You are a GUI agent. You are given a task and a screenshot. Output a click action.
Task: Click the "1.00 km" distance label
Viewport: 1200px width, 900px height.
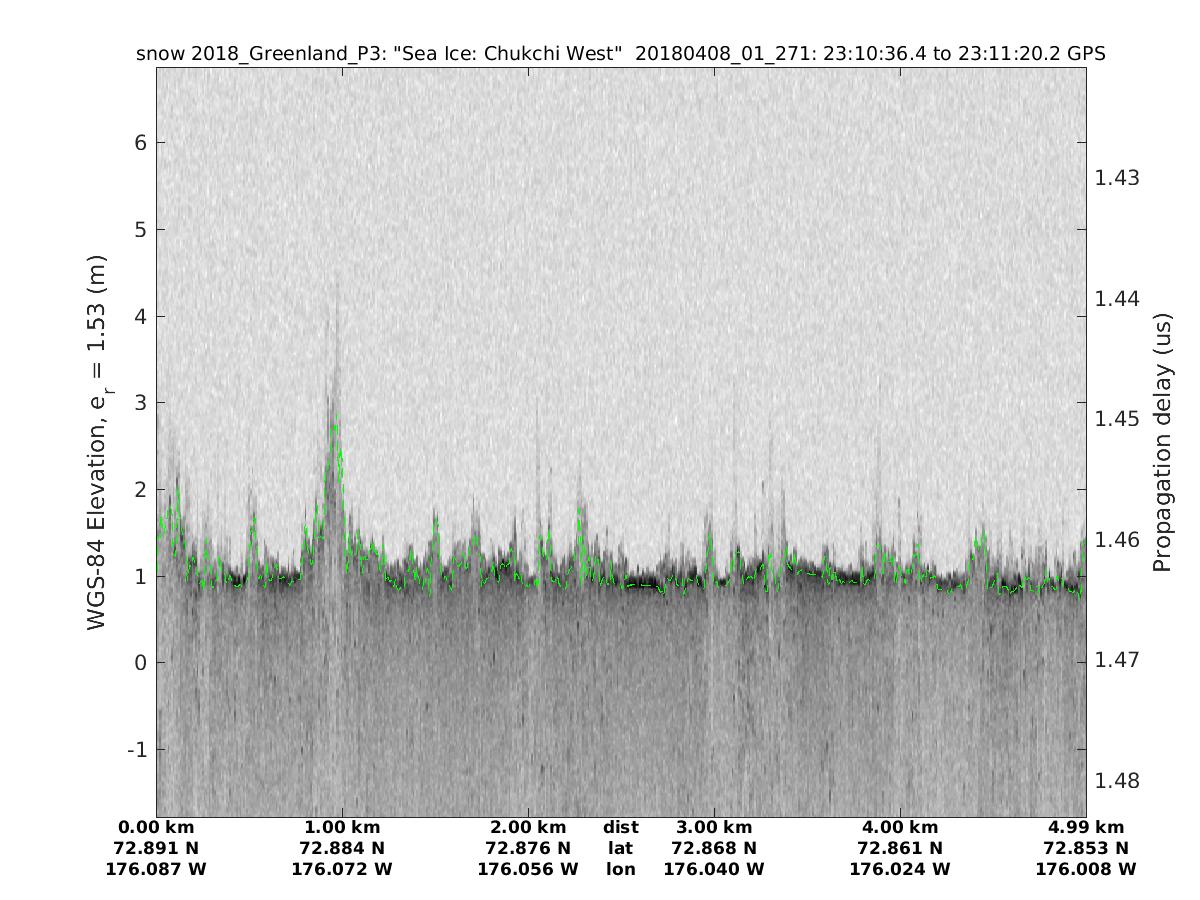(342, 827)
